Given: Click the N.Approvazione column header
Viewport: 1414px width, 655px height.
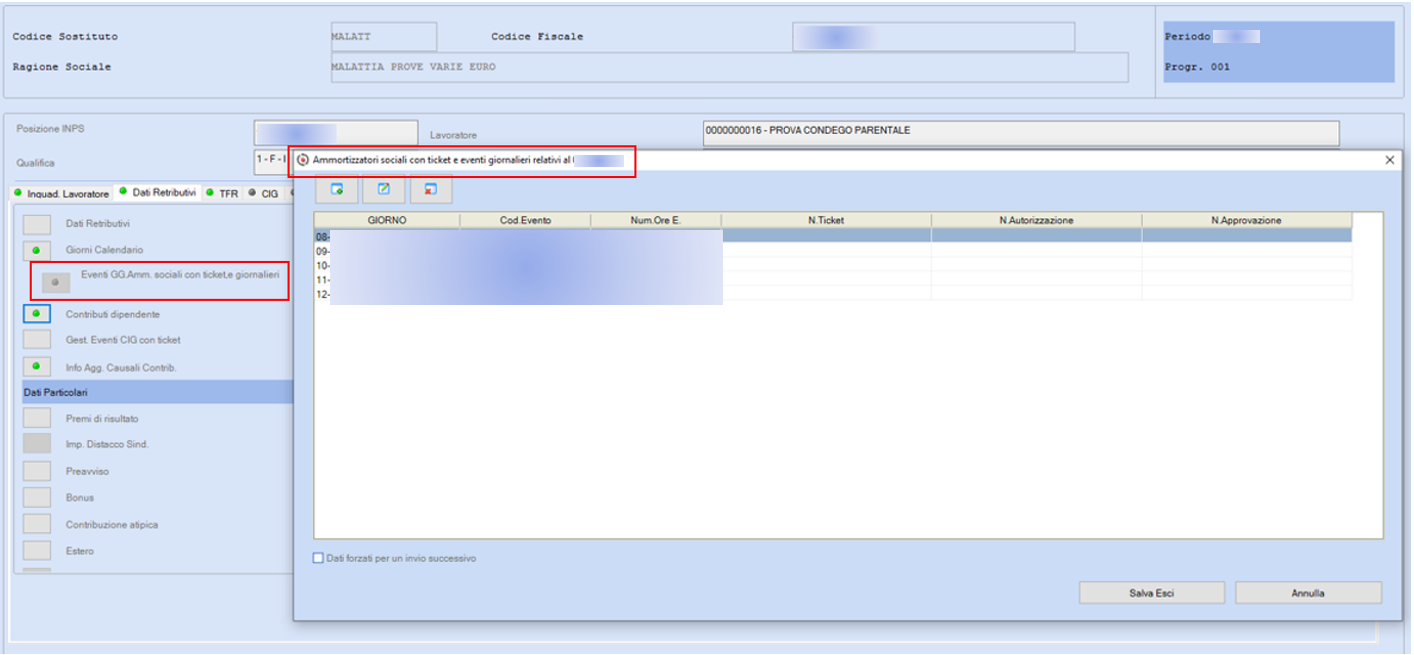Looking at the screenshot, I should (1246, 220).
